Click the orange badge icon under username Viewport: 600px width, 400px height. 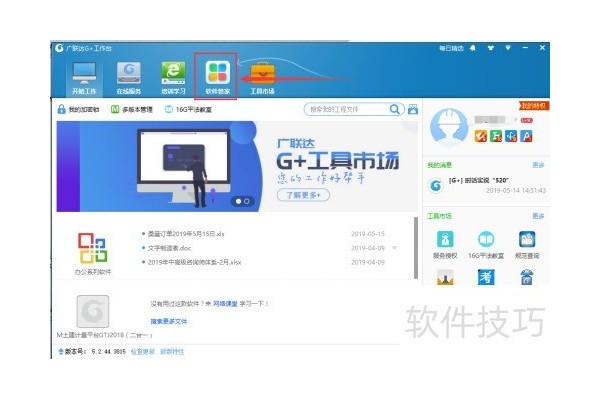[481, 136]
